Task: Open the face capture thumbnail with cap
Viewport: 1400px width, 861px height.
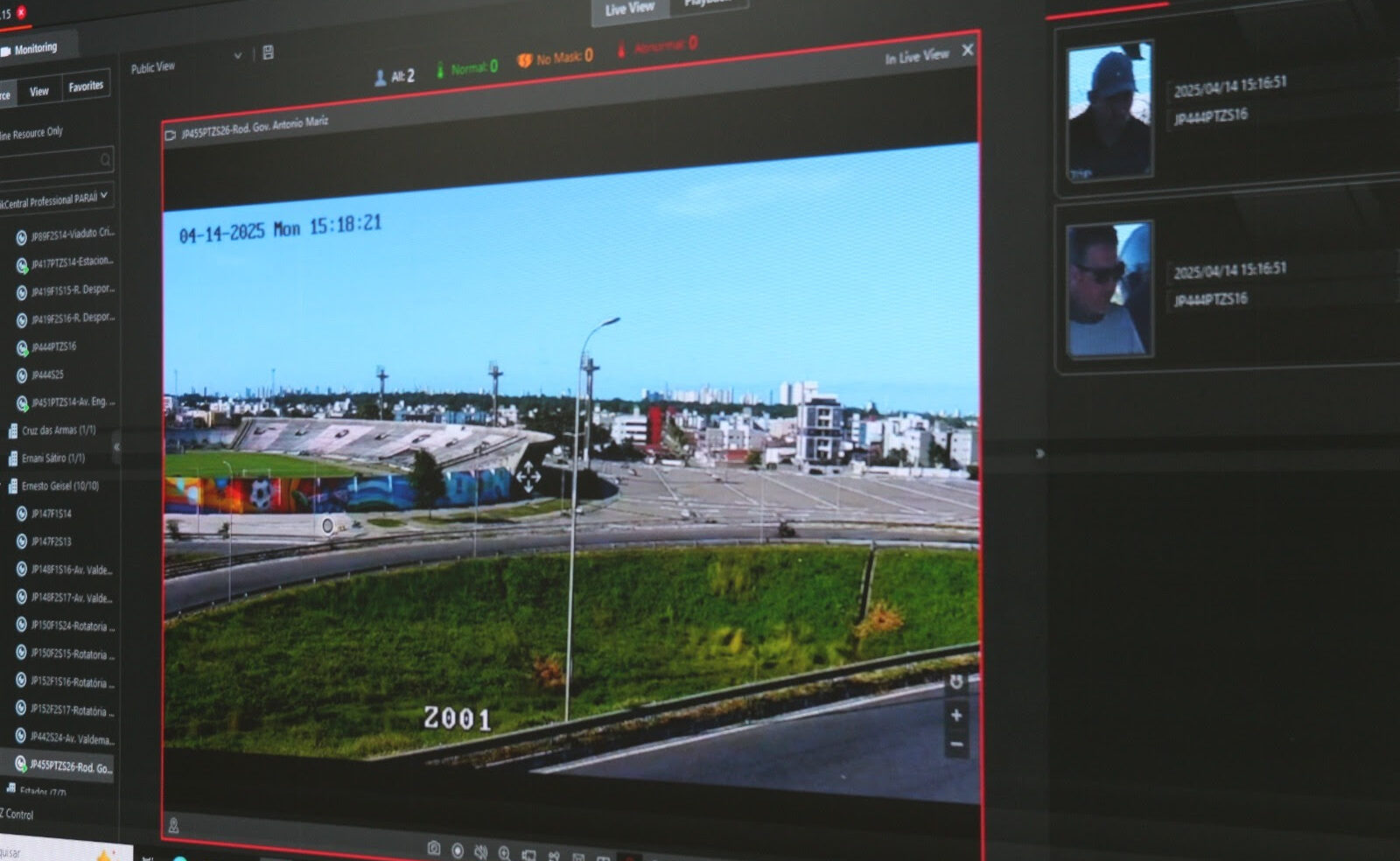Action: [1109, 111]
